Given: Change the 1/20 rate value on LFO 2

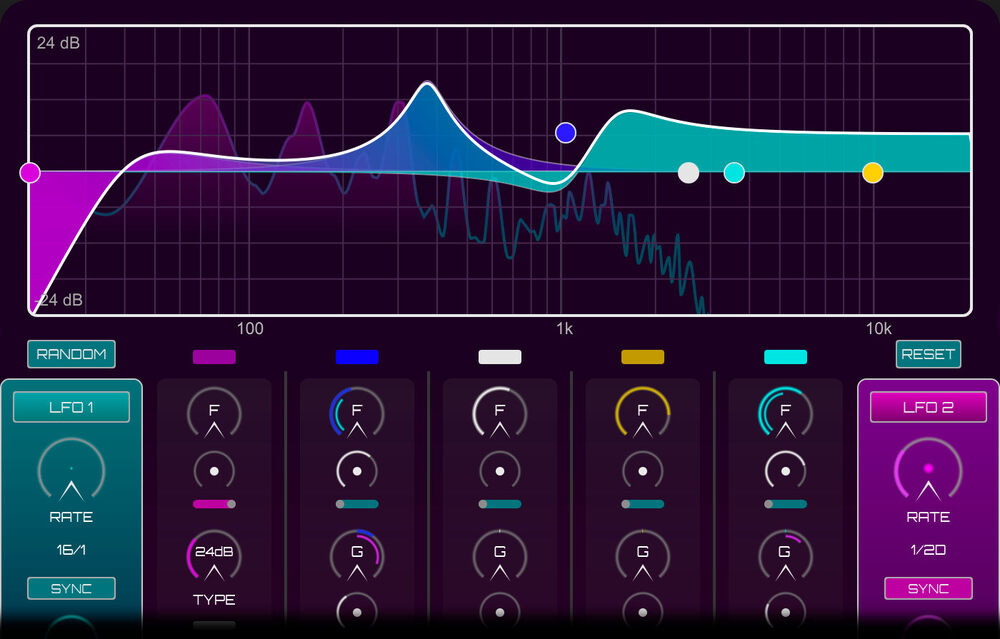Looking at the screenshot, I should [928, 537].
